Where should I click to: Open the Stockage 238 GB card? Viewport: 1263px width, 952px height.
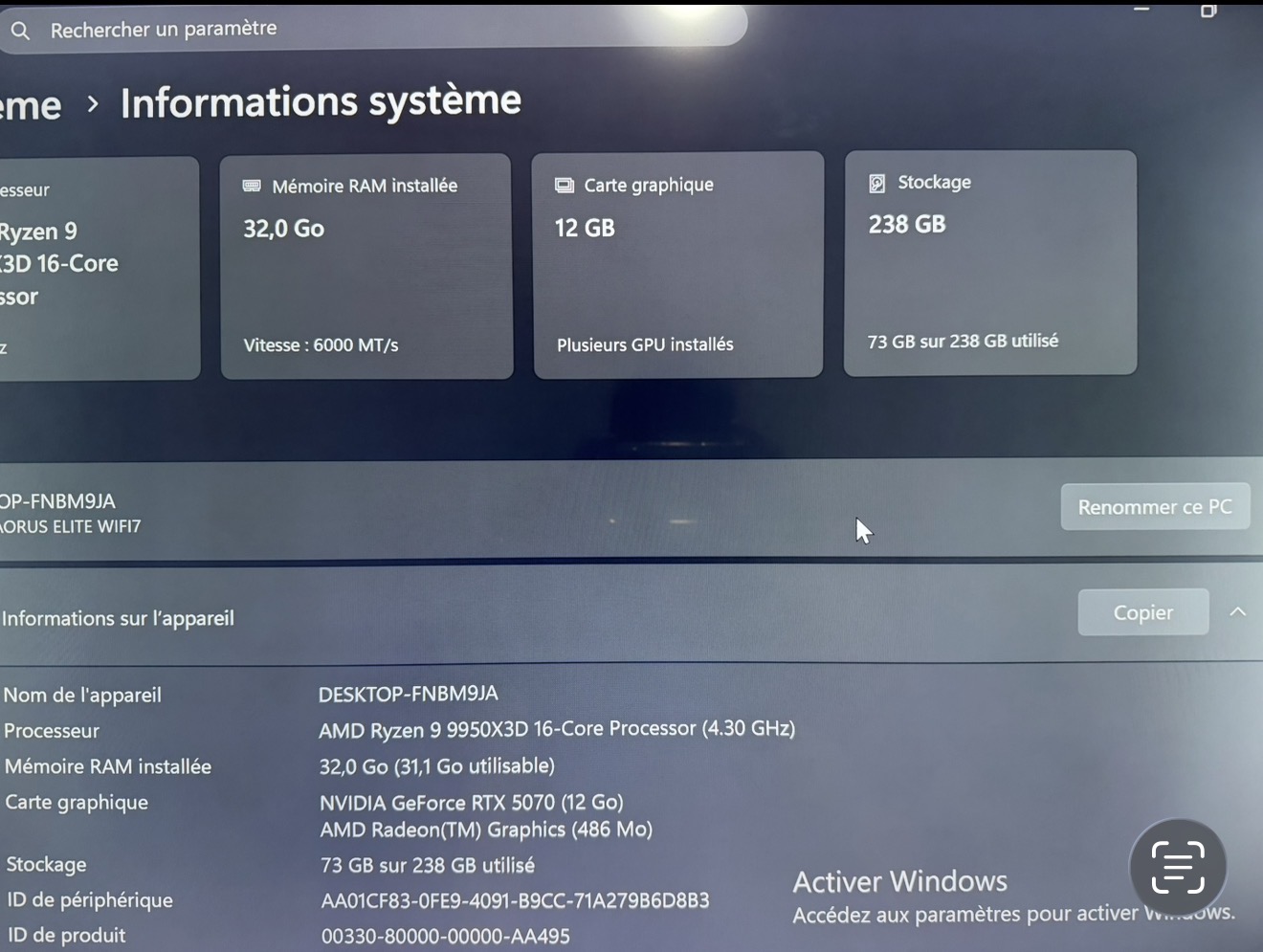tap(990, 263)
